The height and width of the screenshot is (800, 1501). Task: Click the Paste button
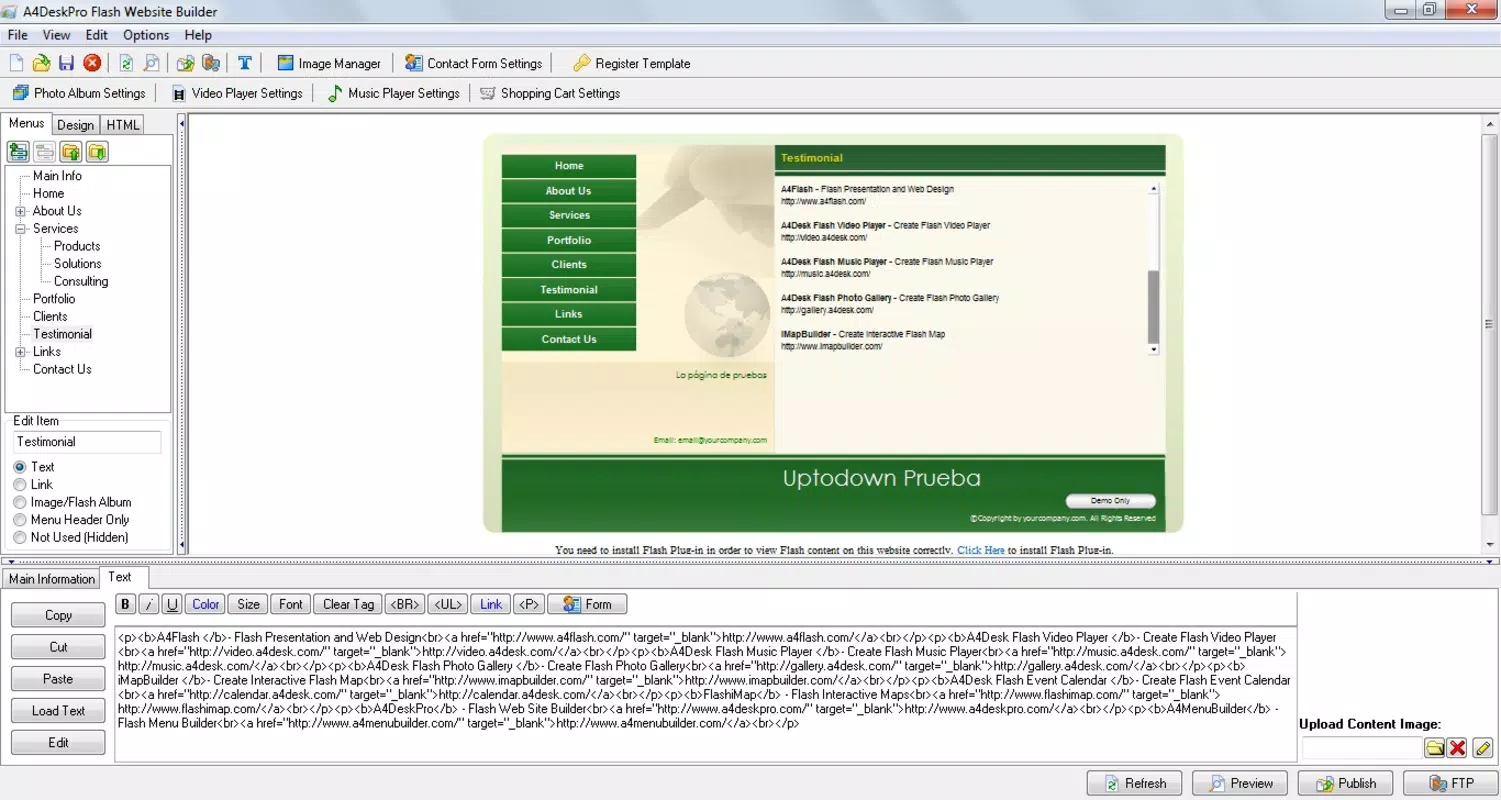tap(58, 679)
